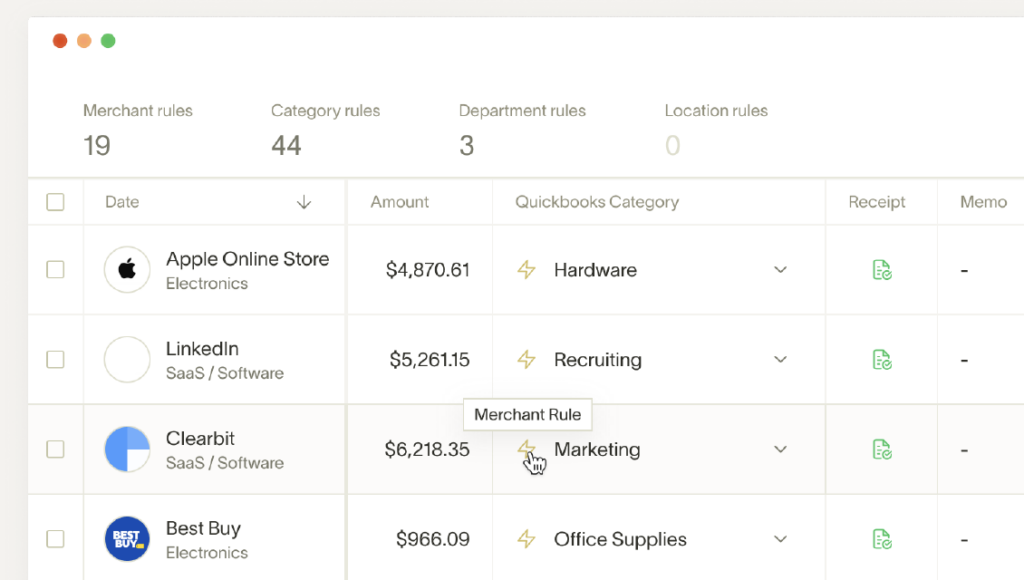The height and width of the screenshot is (580, 1024).
Task: Click the Clearbit blue logo icon
Action: pos(127,449)
